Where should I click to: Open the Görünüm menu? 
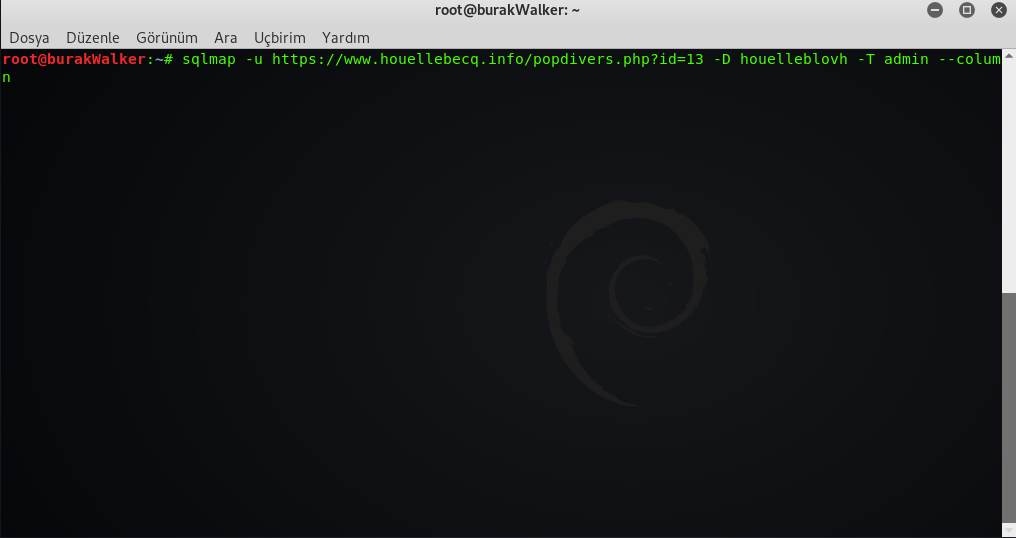[x=167, y=38]
